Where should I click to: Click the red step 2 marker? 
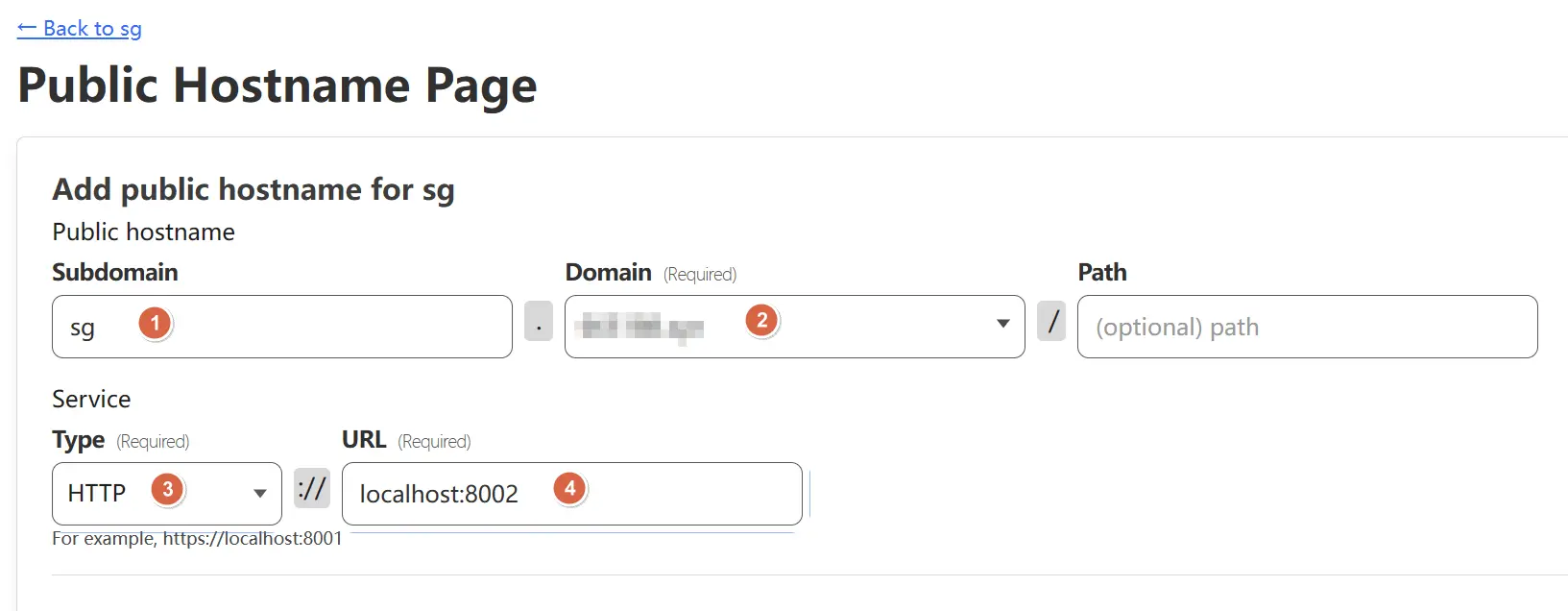click(x=762, y=320)
